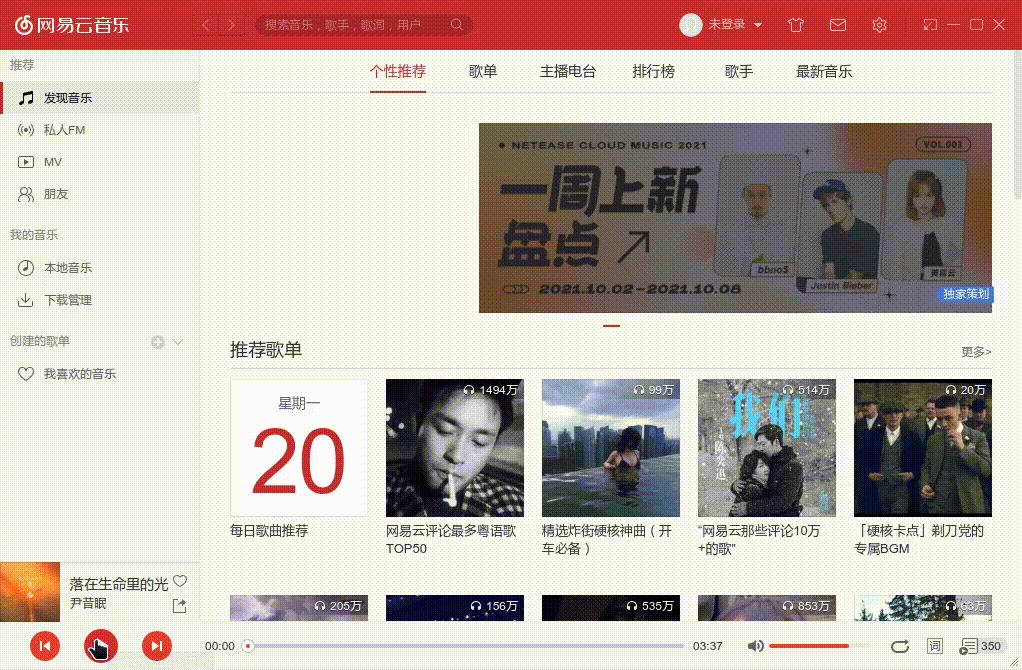Switch to the 排行榜 tab
The image size is (1022, 670).
click(654, 71)
